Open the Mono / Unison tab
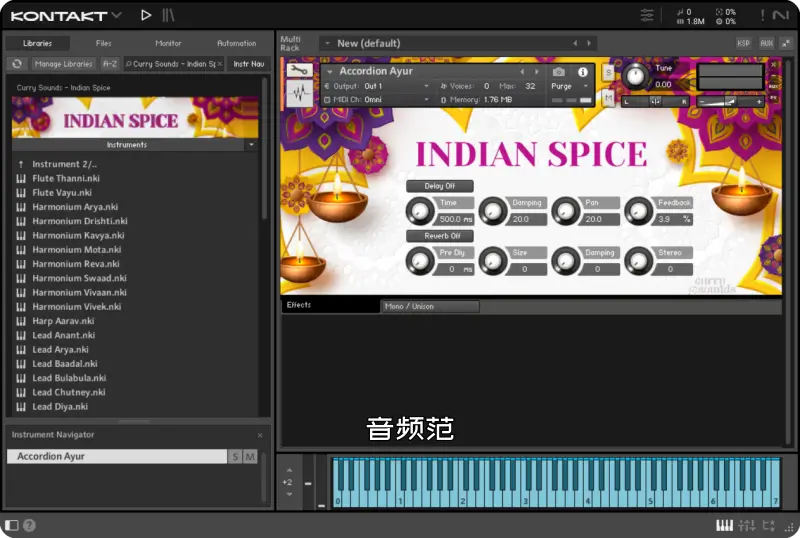This screenshot has width=800, height=538. (429, 306)
